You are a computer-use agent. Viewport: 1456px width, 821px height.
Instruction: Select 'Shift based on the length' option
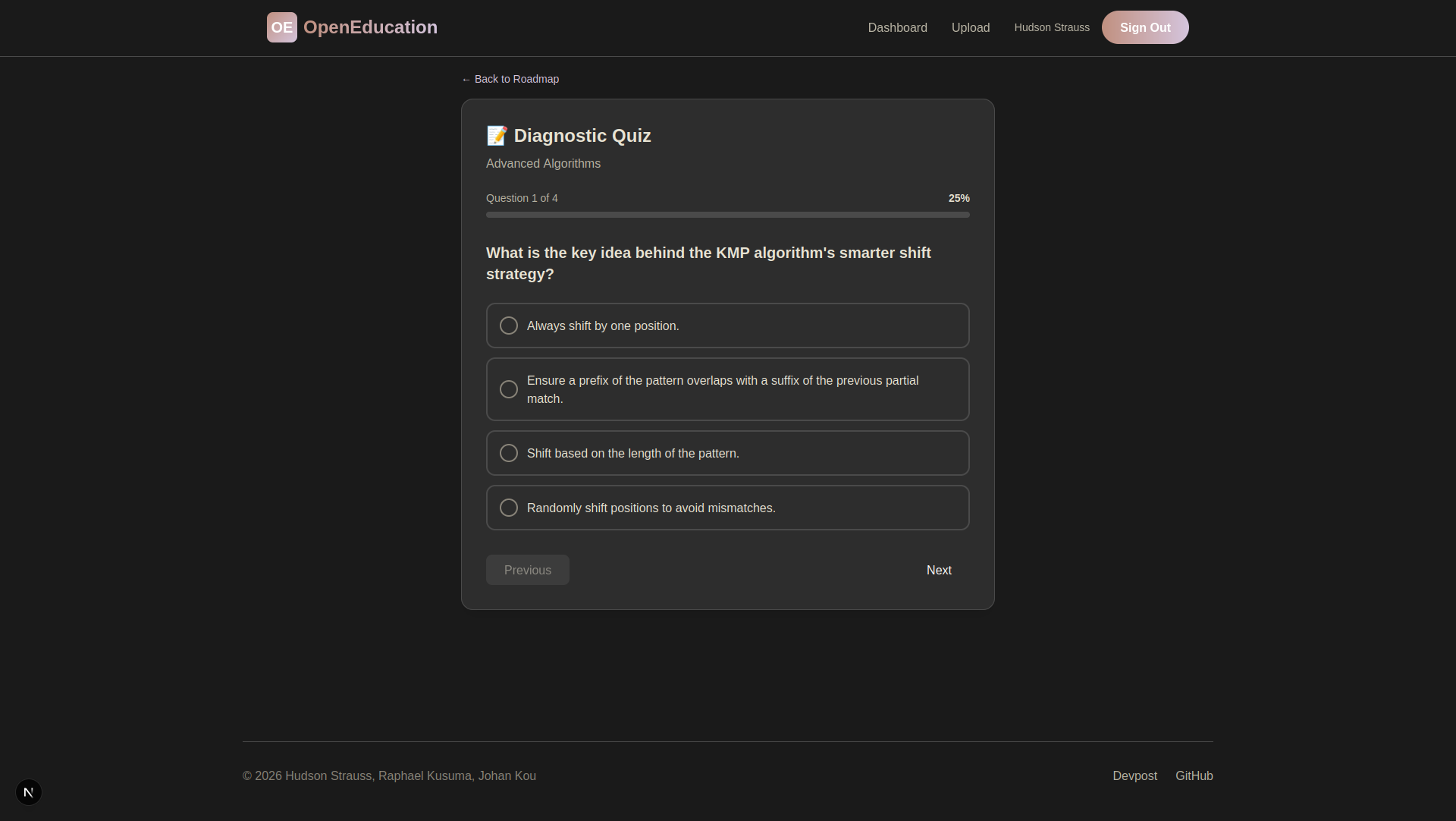[x=509, y=453]
